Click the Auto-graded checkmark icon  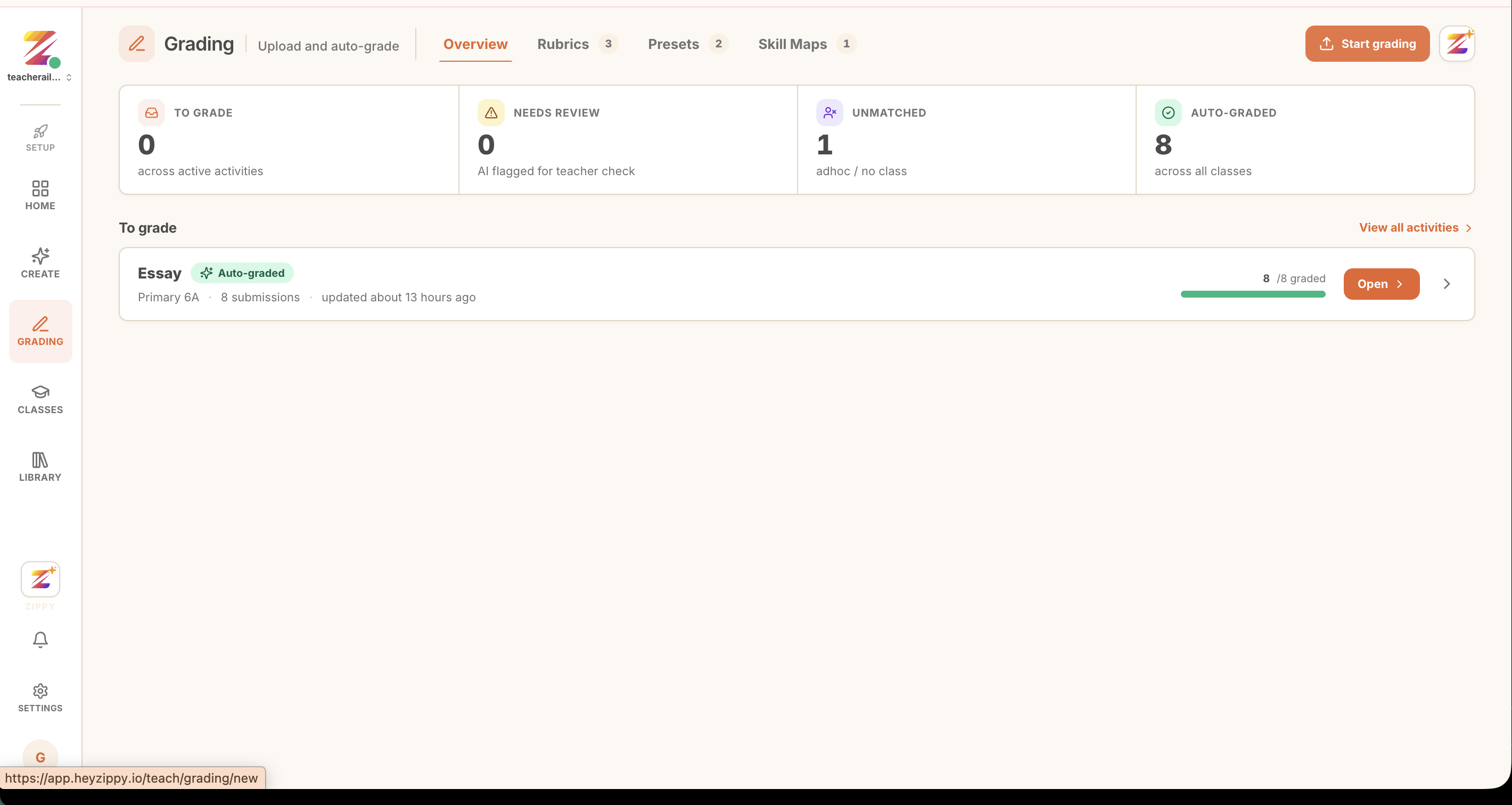click(x=1168, y=113)
